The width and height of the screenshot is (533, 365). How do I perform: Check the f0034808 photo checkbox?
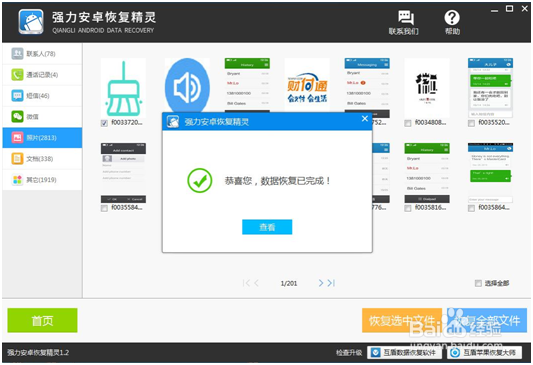pos(408,123)
